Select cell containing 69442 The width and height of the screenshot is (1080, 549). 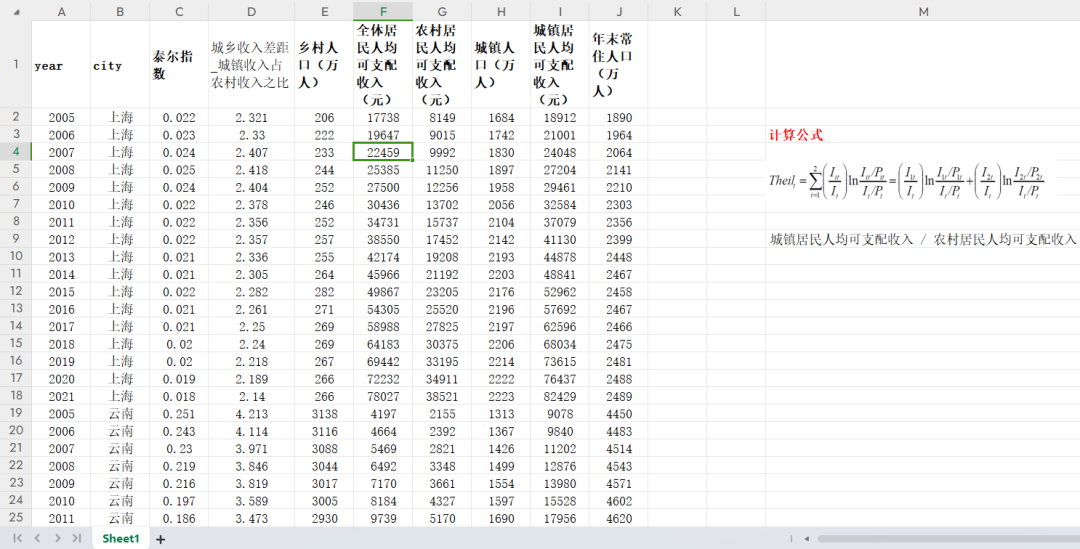click(x=383, y=360)
